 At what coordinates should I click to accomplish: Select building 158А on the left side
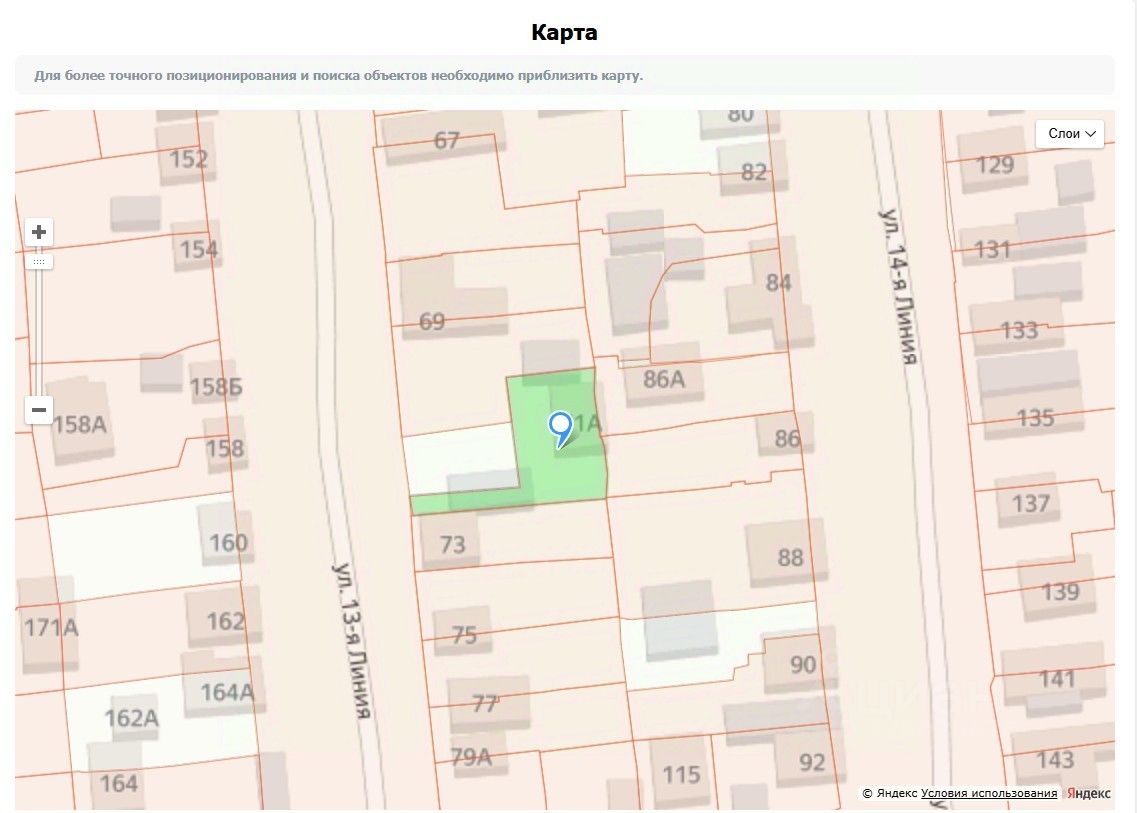click(x=79, y=423)
